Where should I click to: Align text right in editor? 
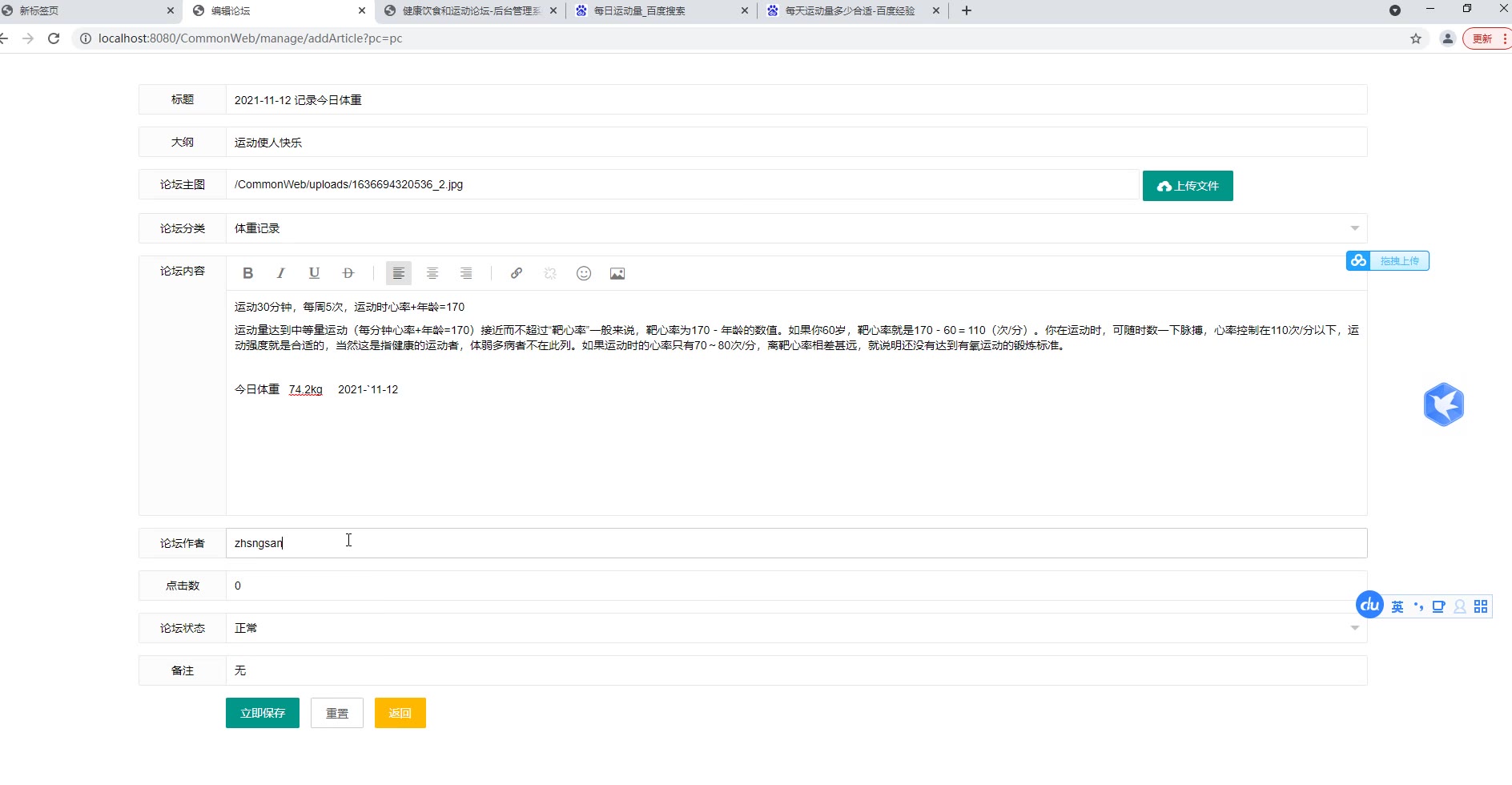[x=466, y=273]
